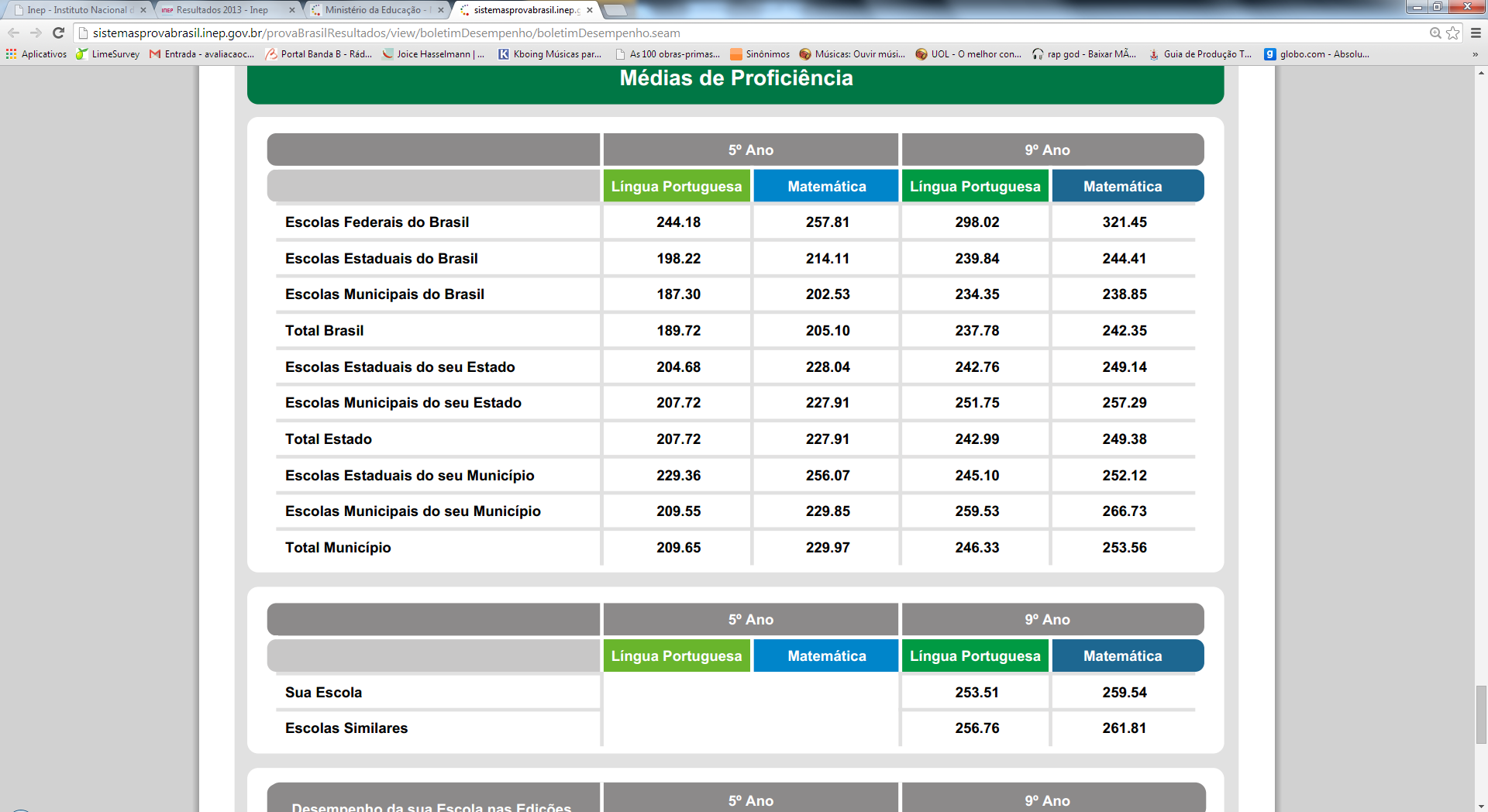The height and width of the screenshot is (812, 1488).
Task: Open the globo.com bookmark
Action: [1317, 54]
